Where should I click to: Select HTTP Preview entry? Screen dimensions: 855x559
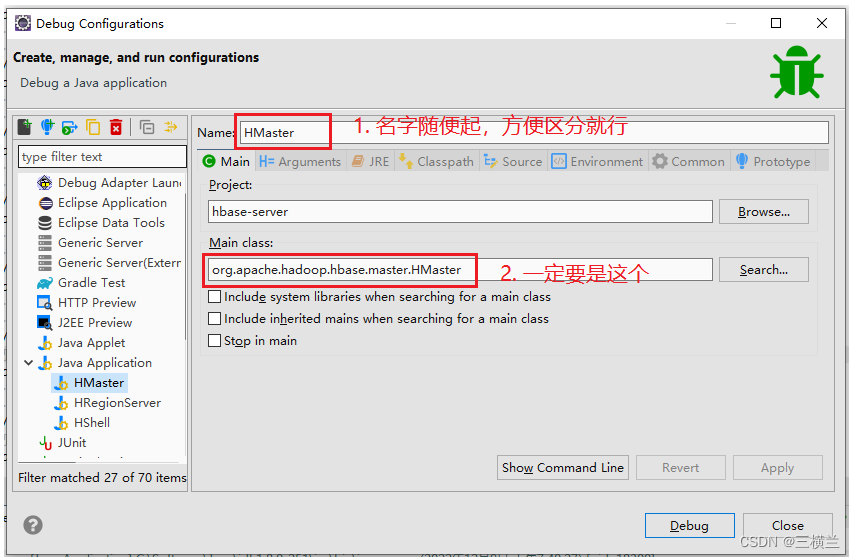coord(87,303)
